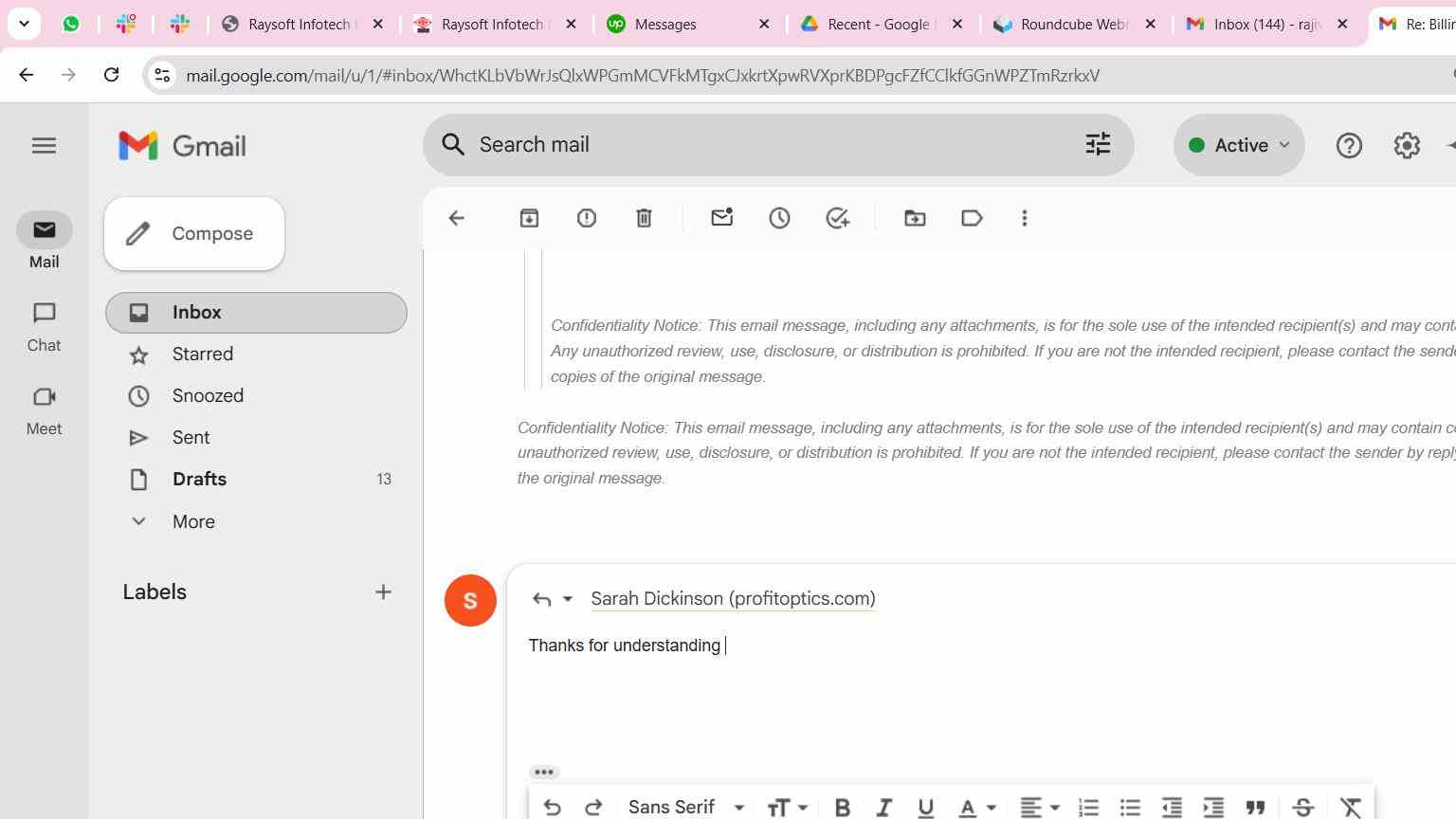The image size is (1456, 819).
Task: Insert a numbered list
Action: [1088, 807]
